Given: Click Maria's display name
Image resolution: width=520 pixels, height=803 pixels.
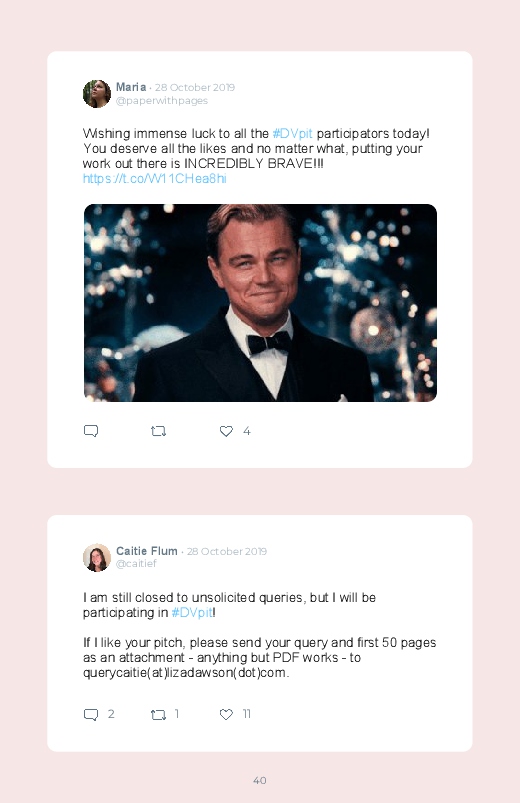Looking at the screenshot, I should click(131, 87).
